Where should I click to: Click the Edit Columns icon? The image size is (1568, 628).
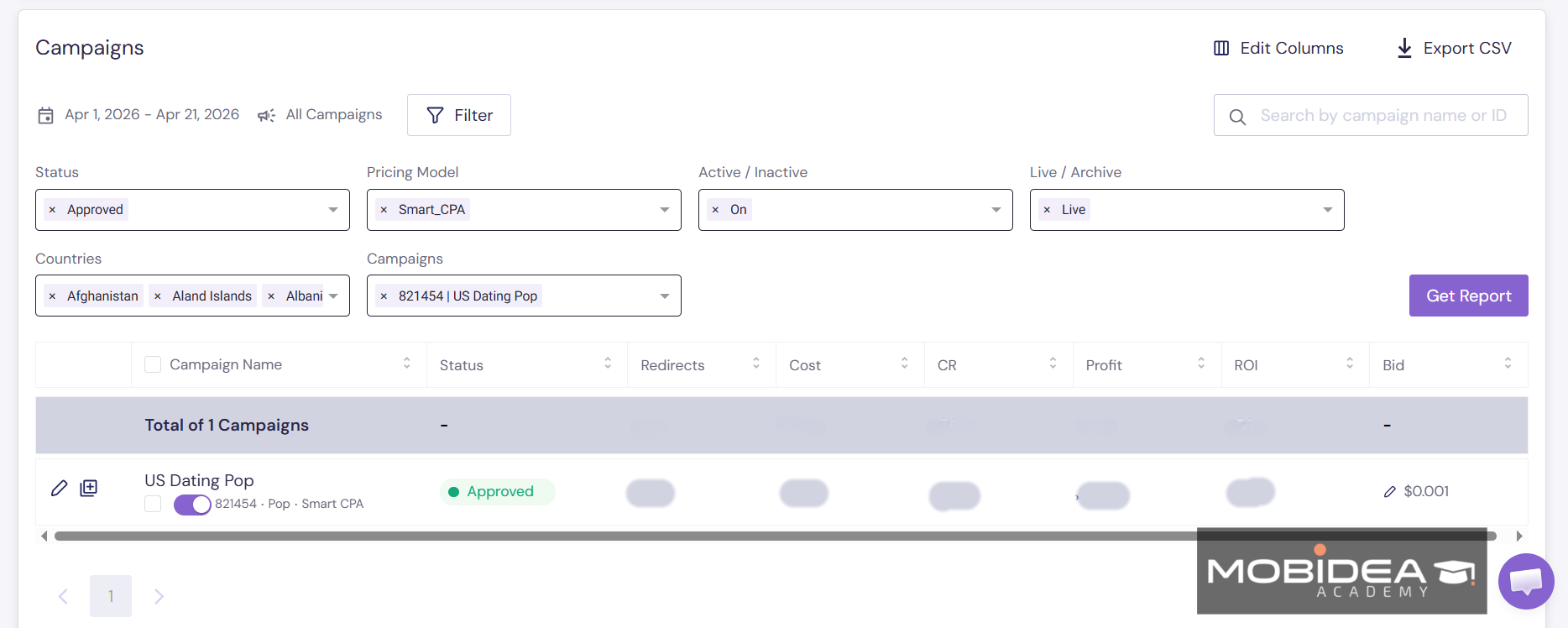(x=1221, y=48)
